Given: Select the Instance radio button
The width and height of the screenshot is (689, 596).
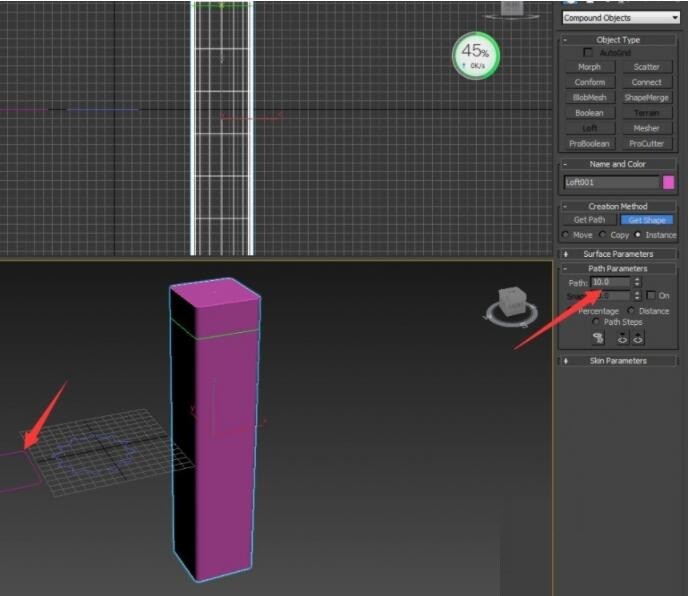Looking at the screenshot, I should pos(639,234).
